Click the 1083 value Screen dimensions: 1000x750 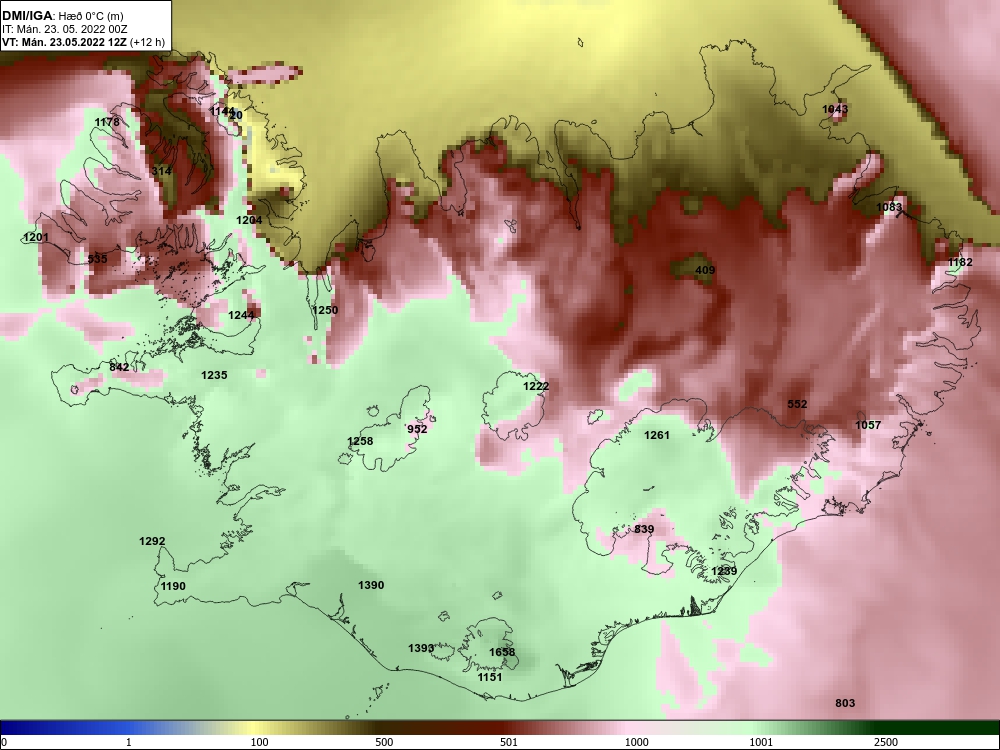tap(889, 207)
